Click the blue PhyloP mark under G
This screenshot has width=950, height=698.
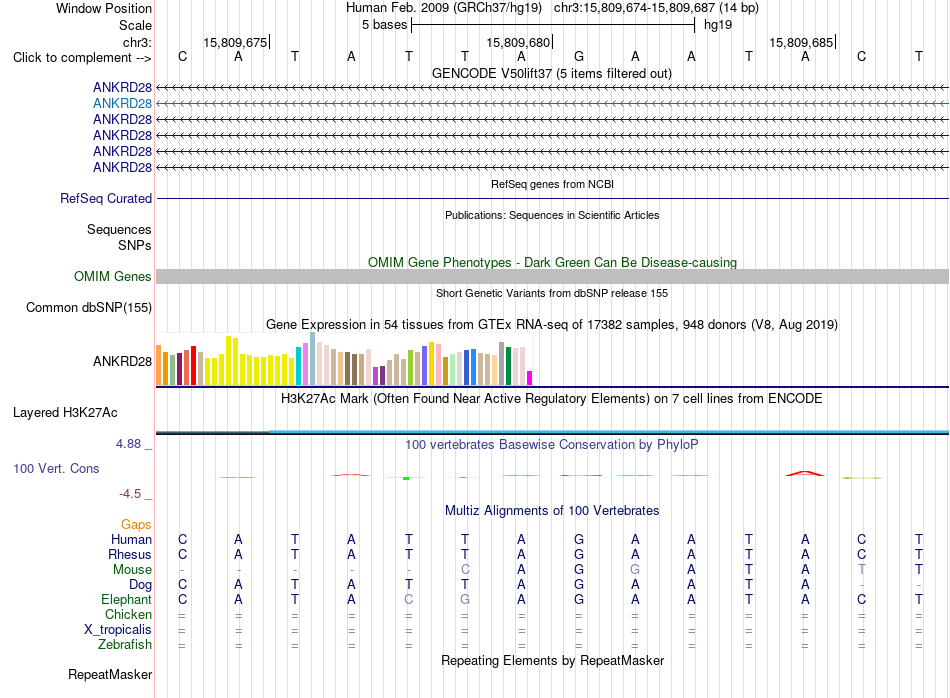tap(580, 476)
